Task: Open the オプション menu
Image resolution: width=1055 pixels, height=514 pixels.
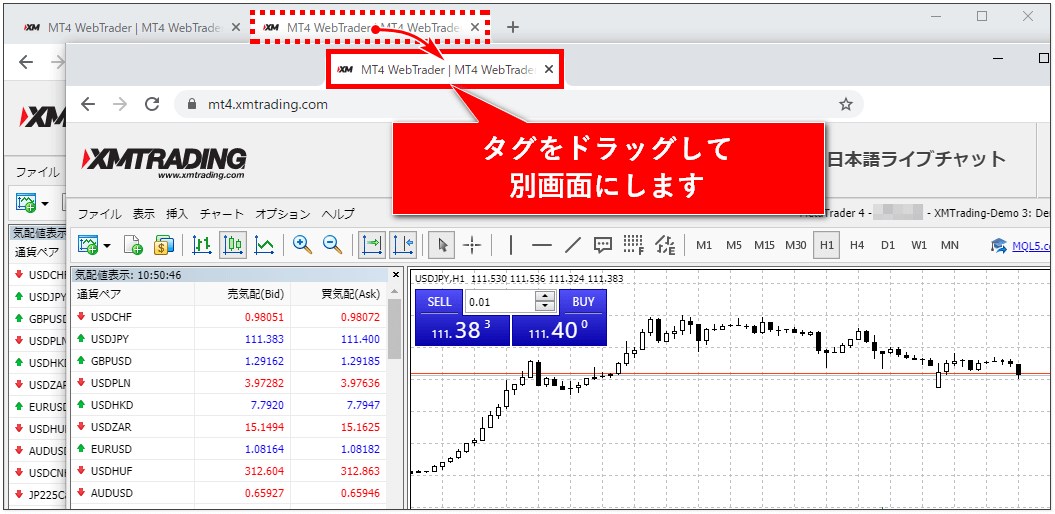Action: pyautogui.click(x=283, y=215)
